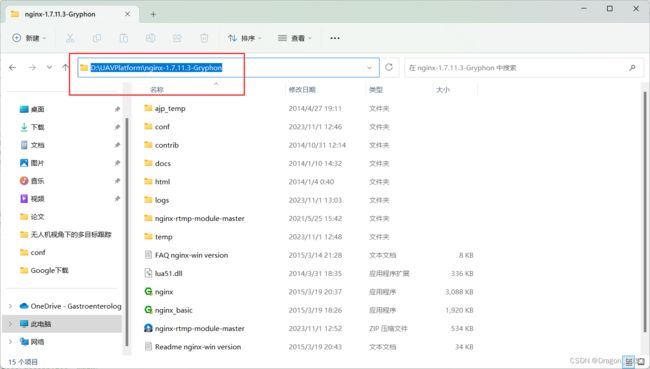Expand the OneDrive tree node
The width and height of the screenshot is (650, 369).
[10, 306]
